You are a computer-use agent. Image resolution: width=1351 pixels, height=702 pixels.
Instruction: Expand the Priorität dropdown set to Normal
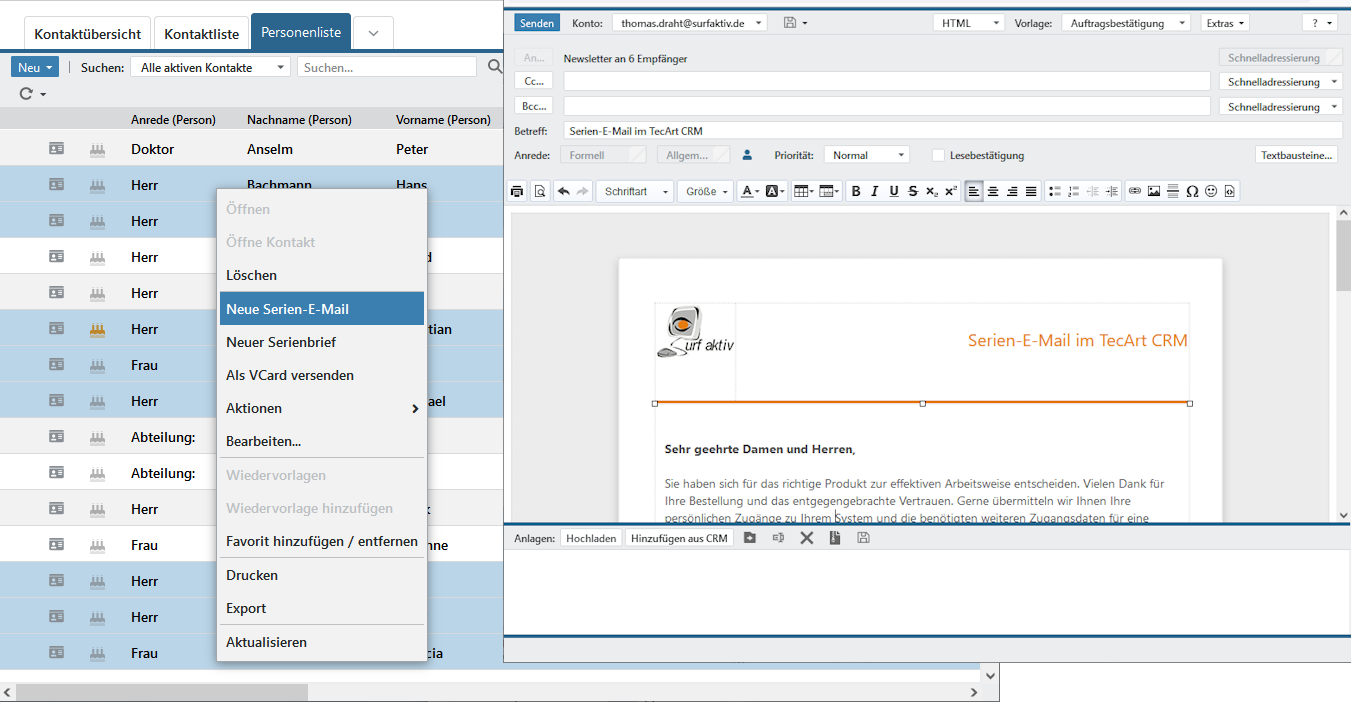click(x=866, y=155)
